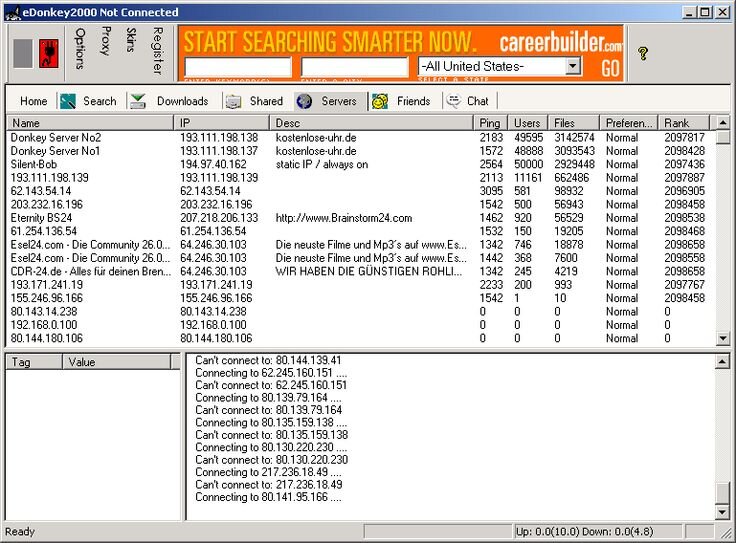Image resolution: width=736 pixels, height=543 pixels.
Task: Open the Proxy toolbar item
Action: (x=106, y=40)
